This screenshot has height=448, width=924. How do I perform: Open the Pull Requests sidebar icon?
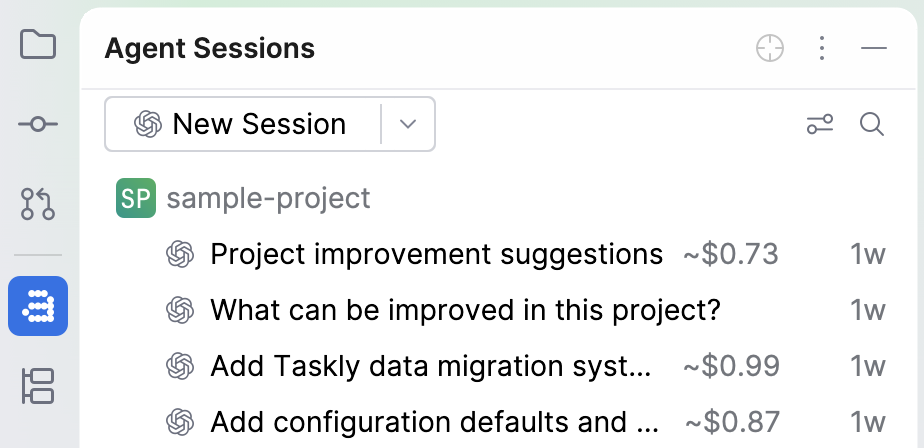(x=38, y=204)
